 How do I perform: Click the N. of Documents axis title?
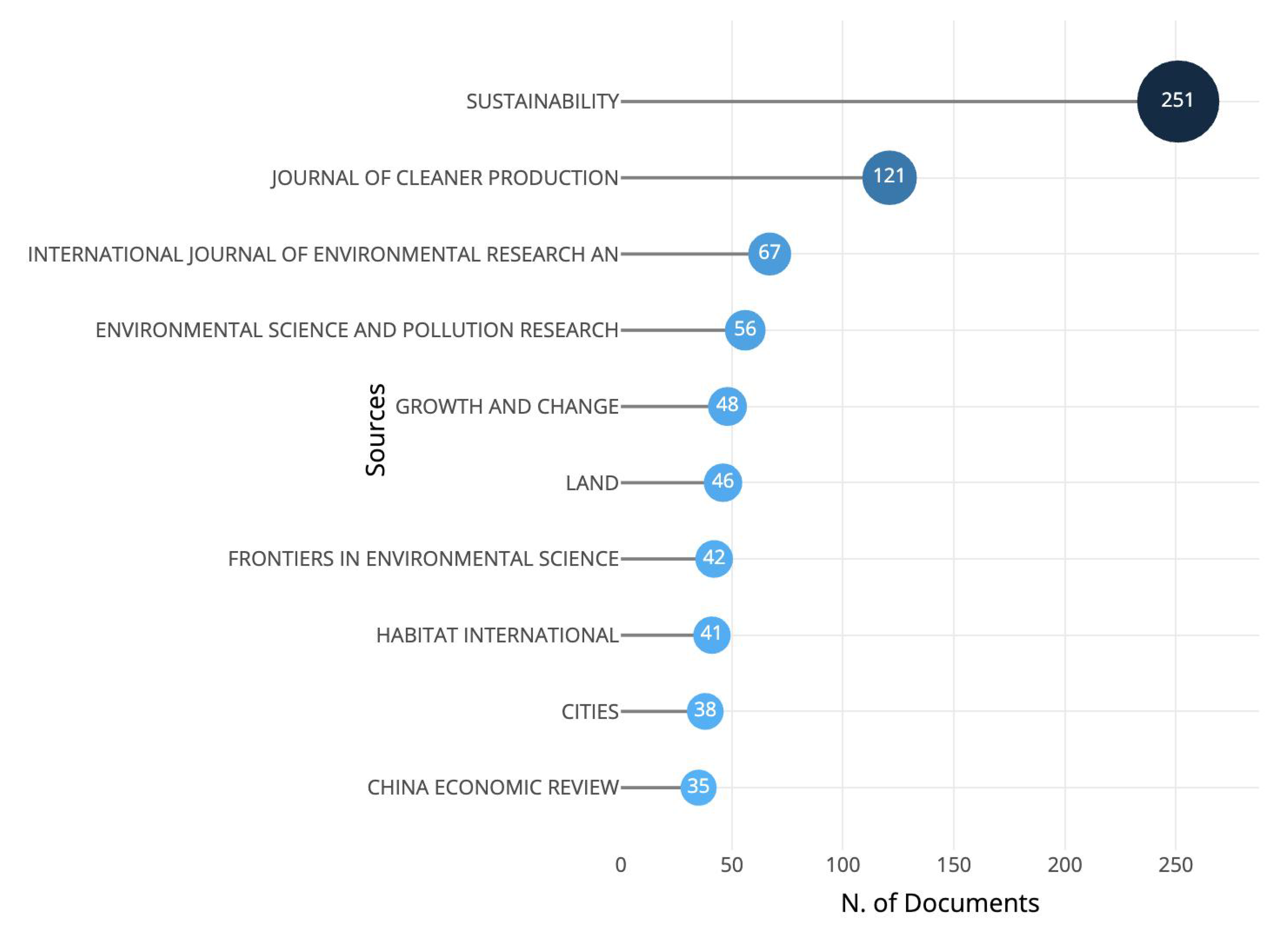pos(939,903)
